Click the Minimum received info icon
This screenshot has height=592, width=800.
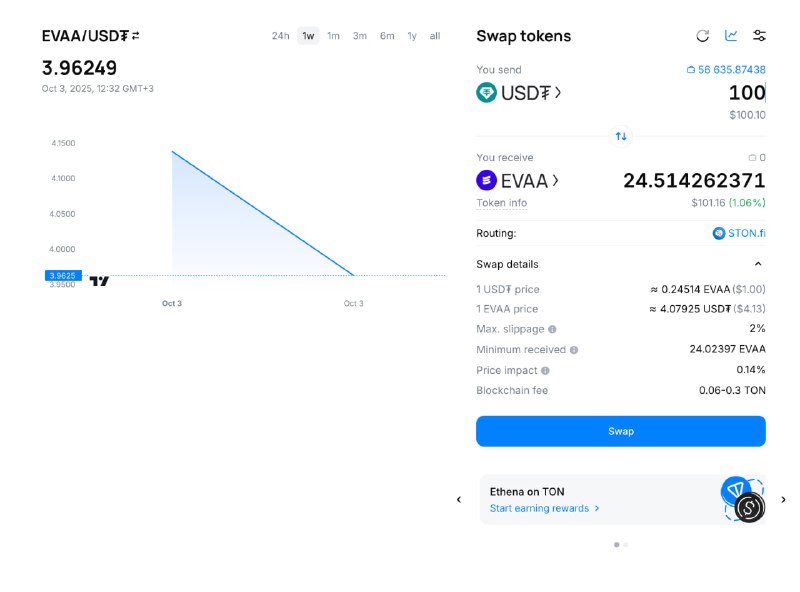[574, 350]
